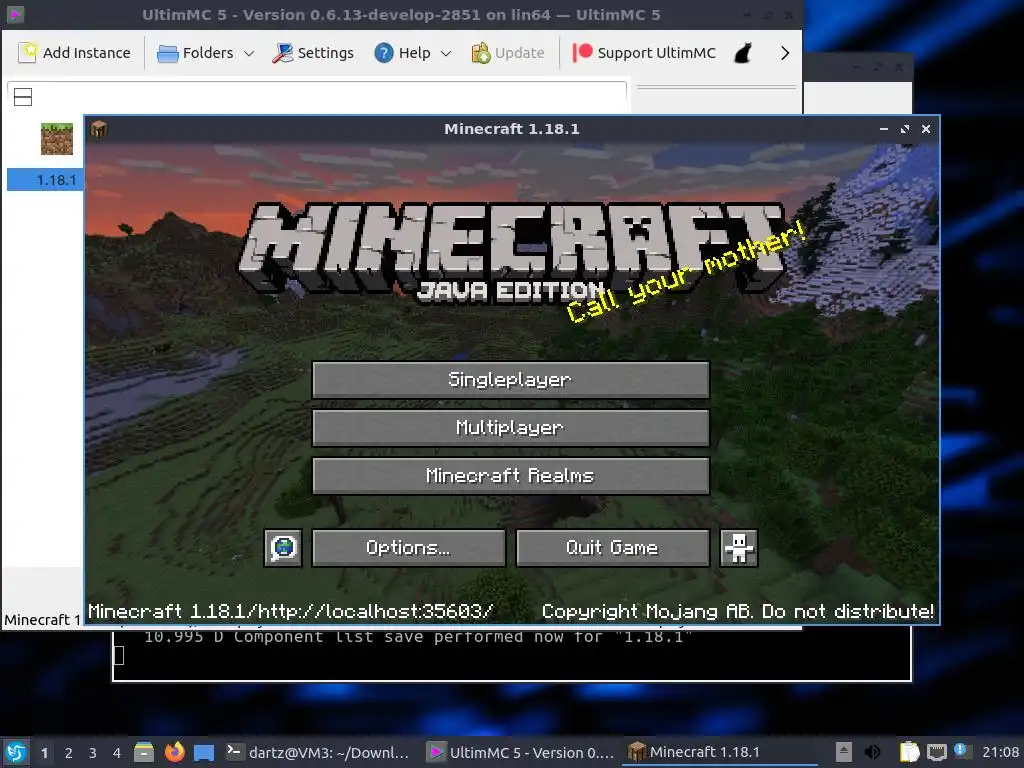Open Minecraft Realms

click(511, 475)
